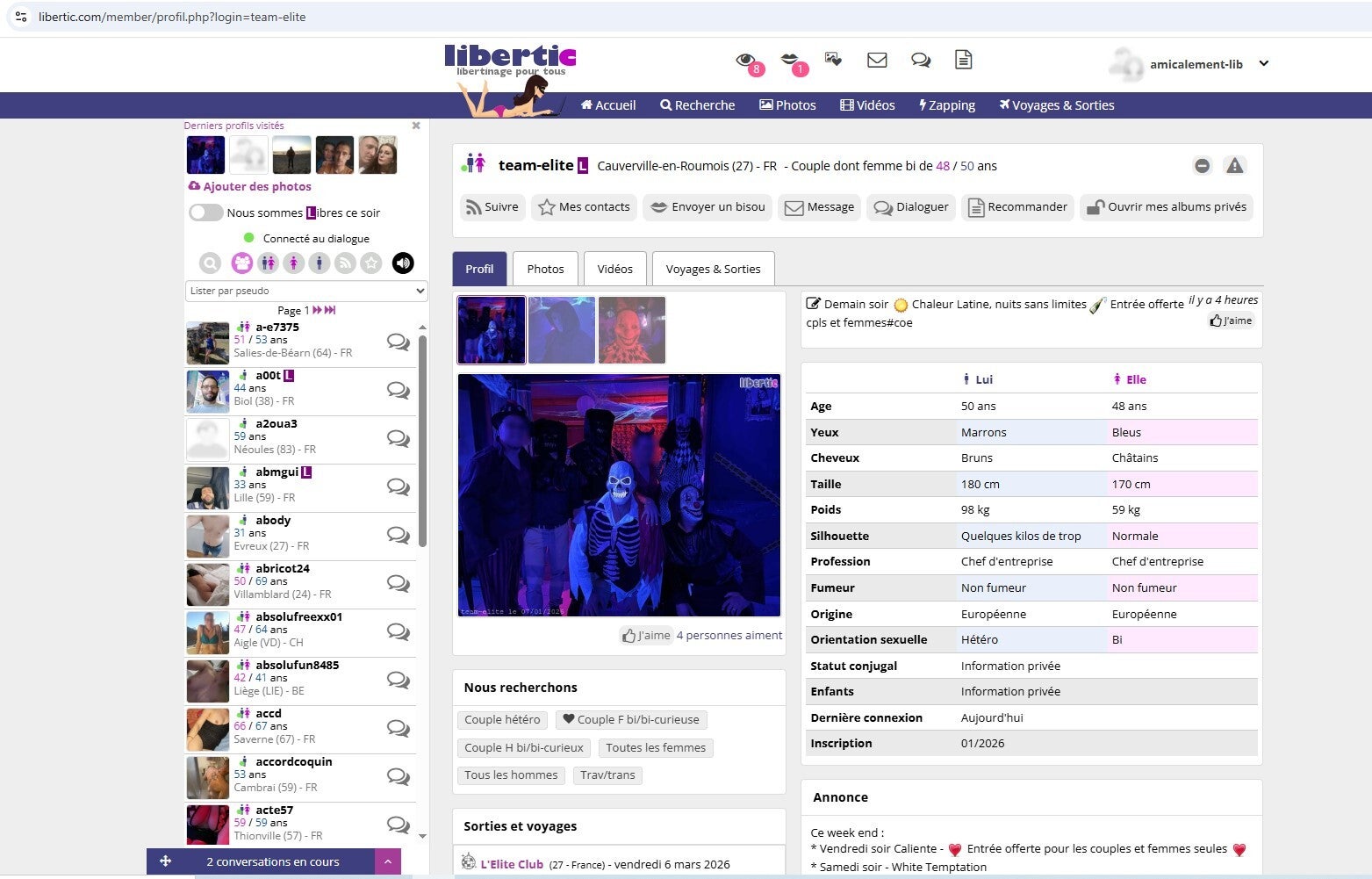Click the Ajouter des photos link
The height and width of the screenshot is (879, 1372).
(x=250, y=186)
